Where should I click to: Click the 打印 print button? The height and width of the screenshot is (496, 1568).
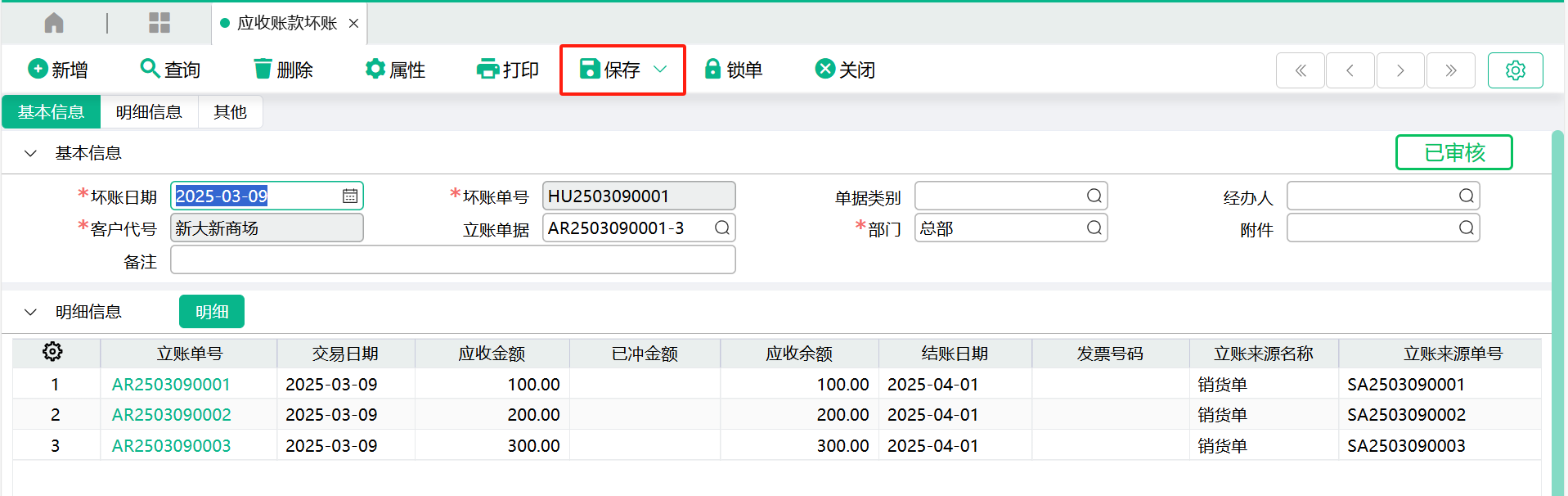[508, 70]
